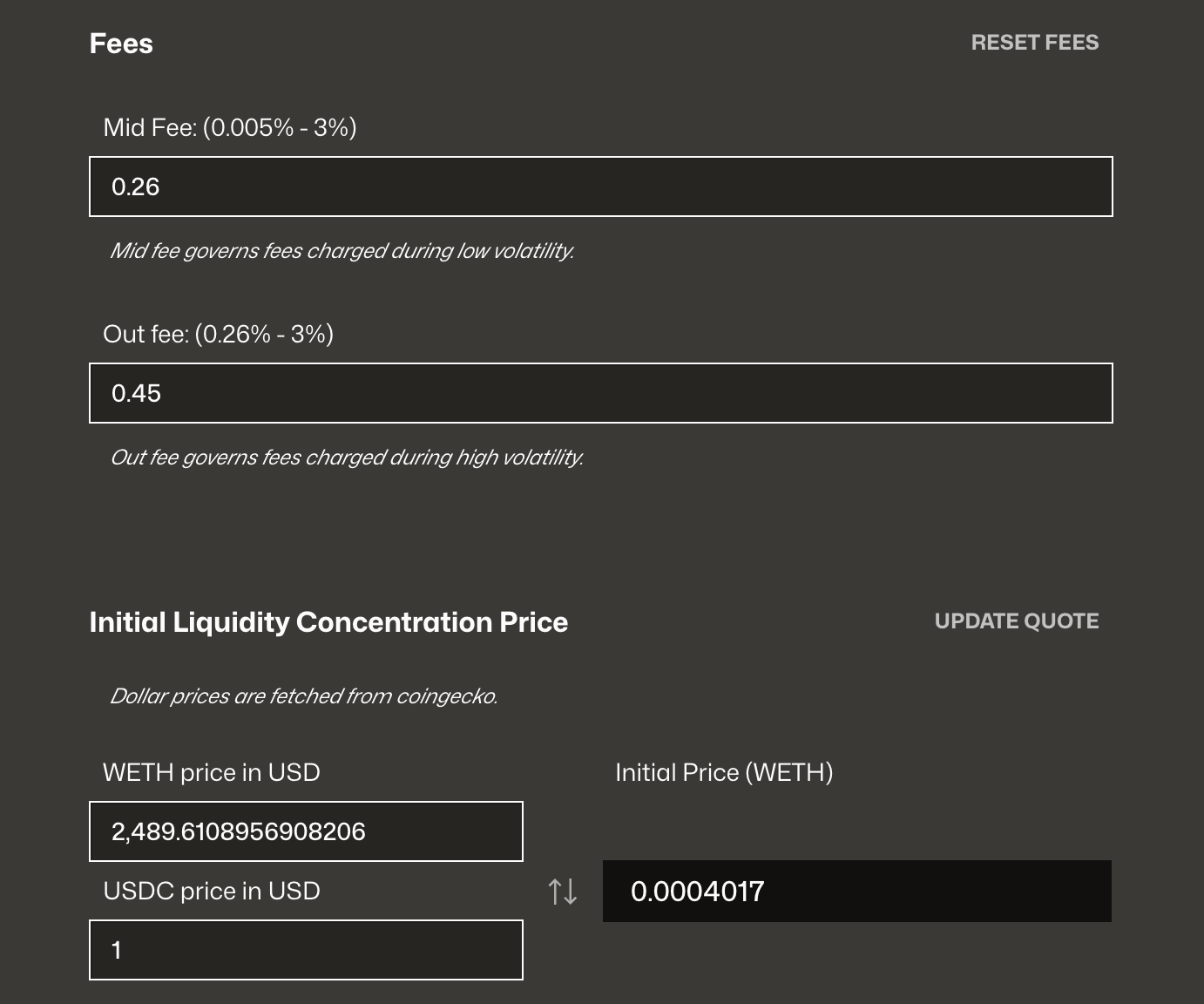Click the Initial Liquidity Concentration Price heading
Image resolution: width=1204 pixels, height=1004 pixels.
point(328,622)
